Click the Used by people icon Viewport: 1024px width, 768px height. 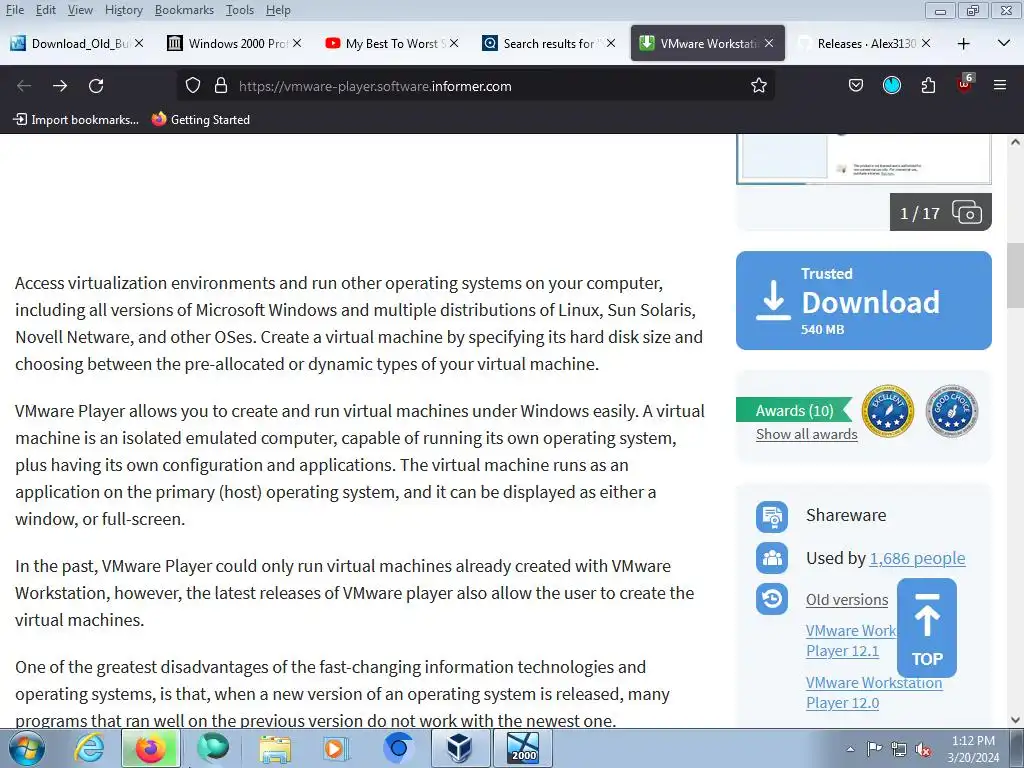(772, 558)
